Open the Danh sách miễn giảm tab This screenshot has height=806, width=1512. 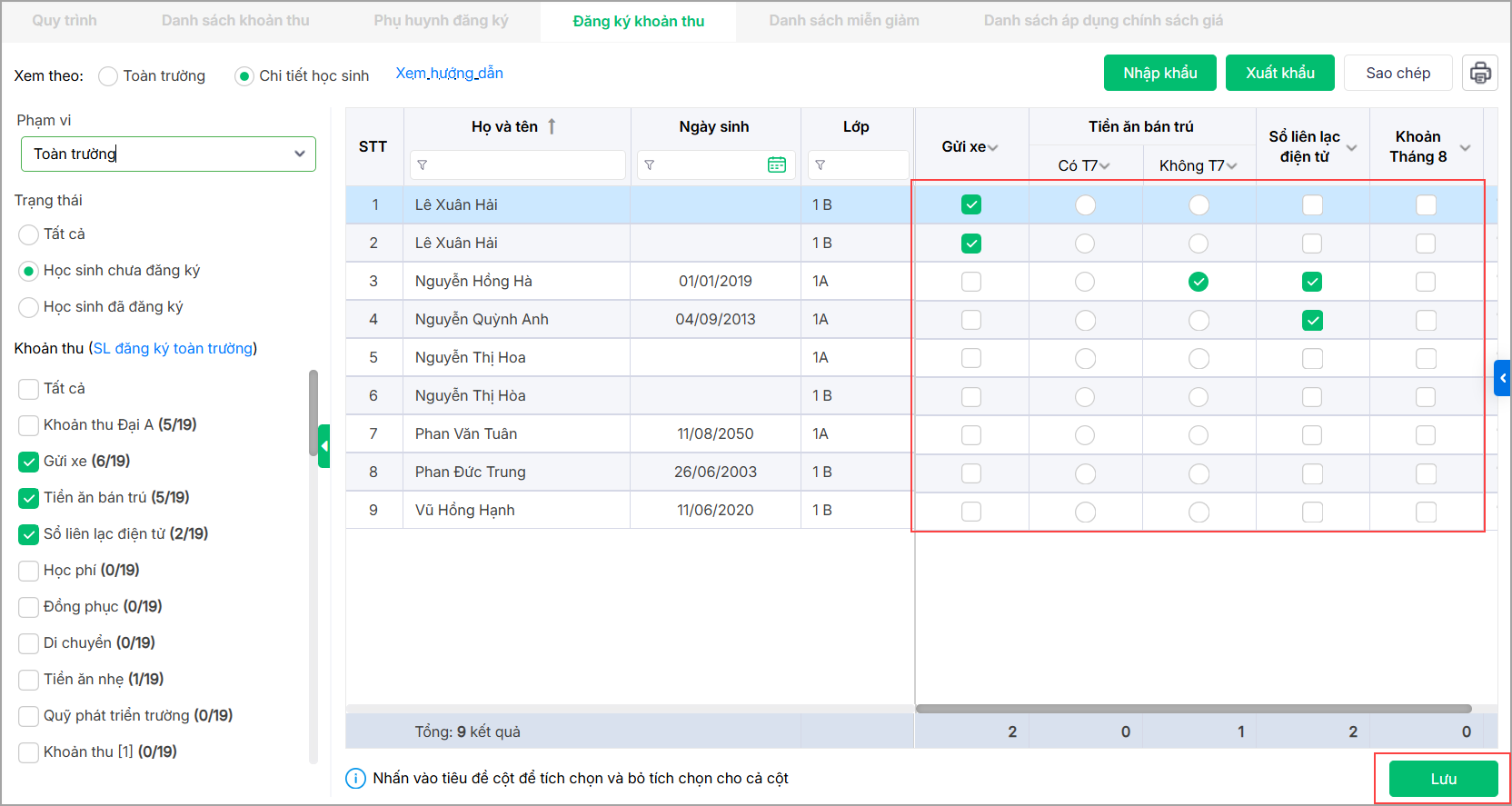(844, 21)
